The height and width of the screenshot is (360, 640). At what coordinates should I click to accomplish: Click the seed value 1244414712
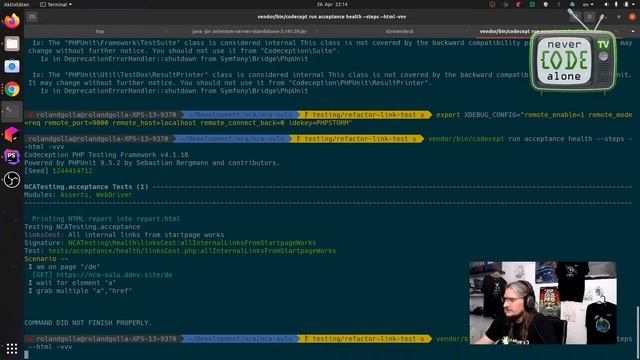coord(72,171)
